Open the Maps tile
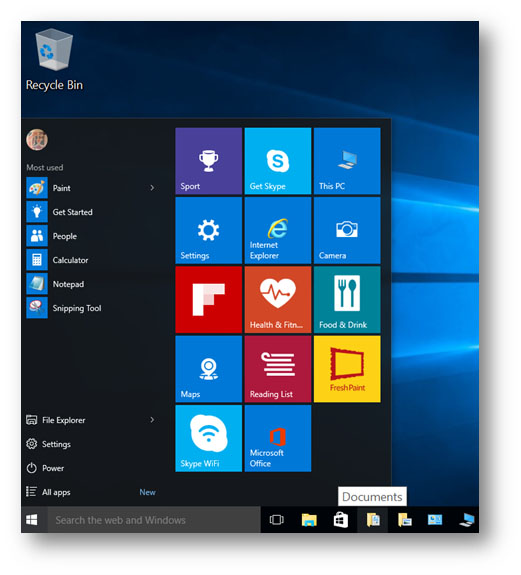 pos(209,369)
